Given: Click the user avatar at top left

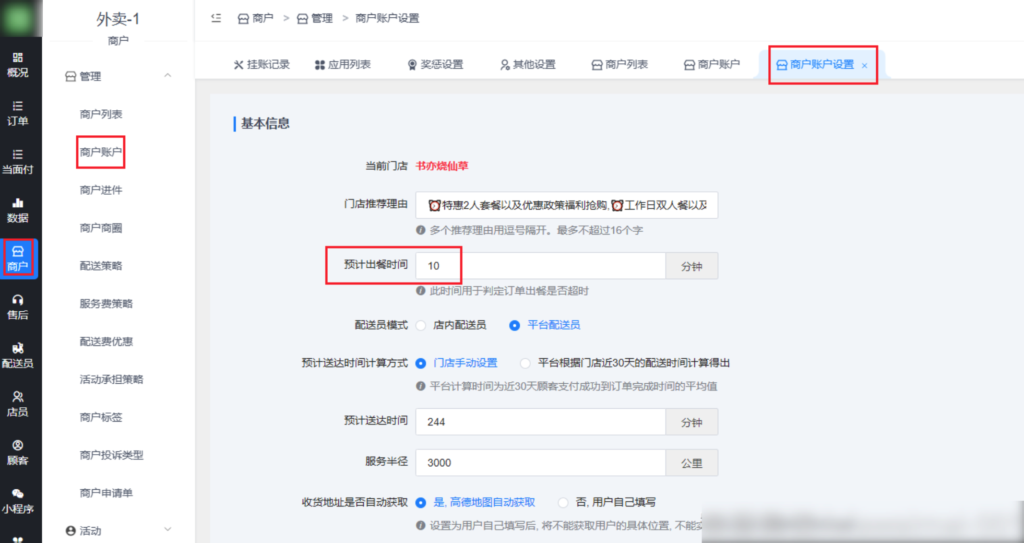Looking at the screenshot, I should point(19,18).
